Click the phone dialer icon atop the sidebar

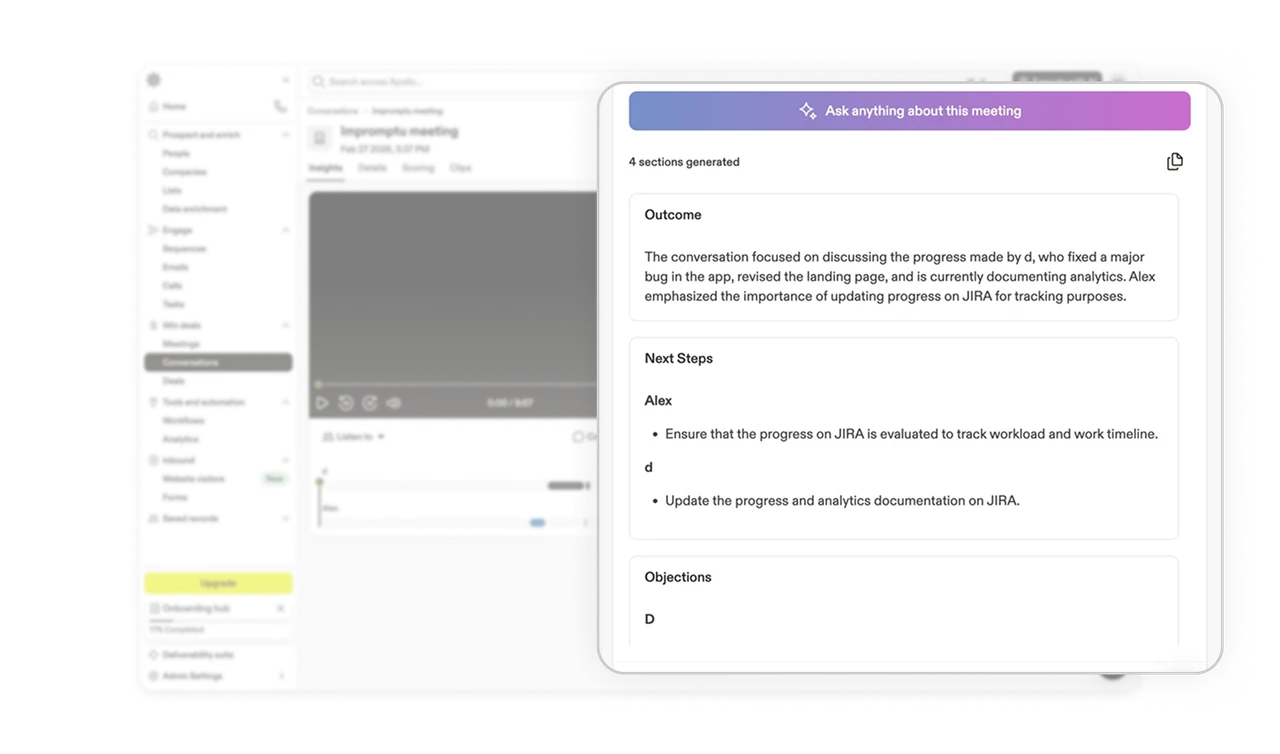[x=280, y=105]
